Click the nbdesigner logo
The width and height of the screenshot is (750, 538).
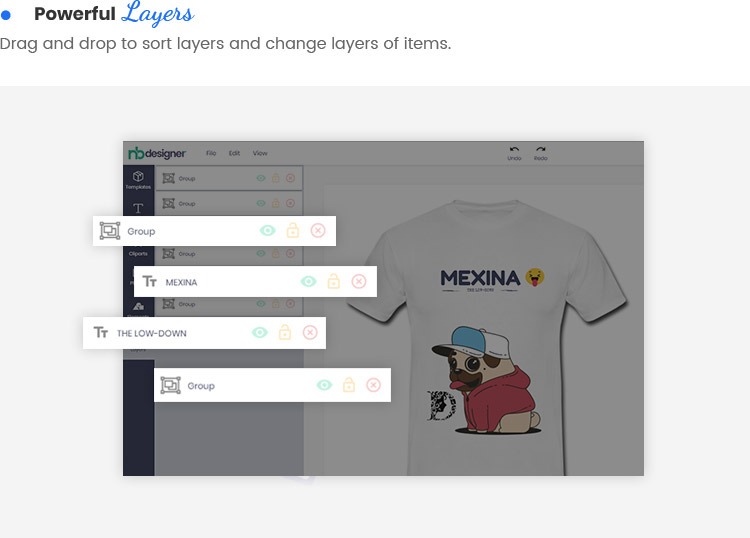click(x=157, y=153)
